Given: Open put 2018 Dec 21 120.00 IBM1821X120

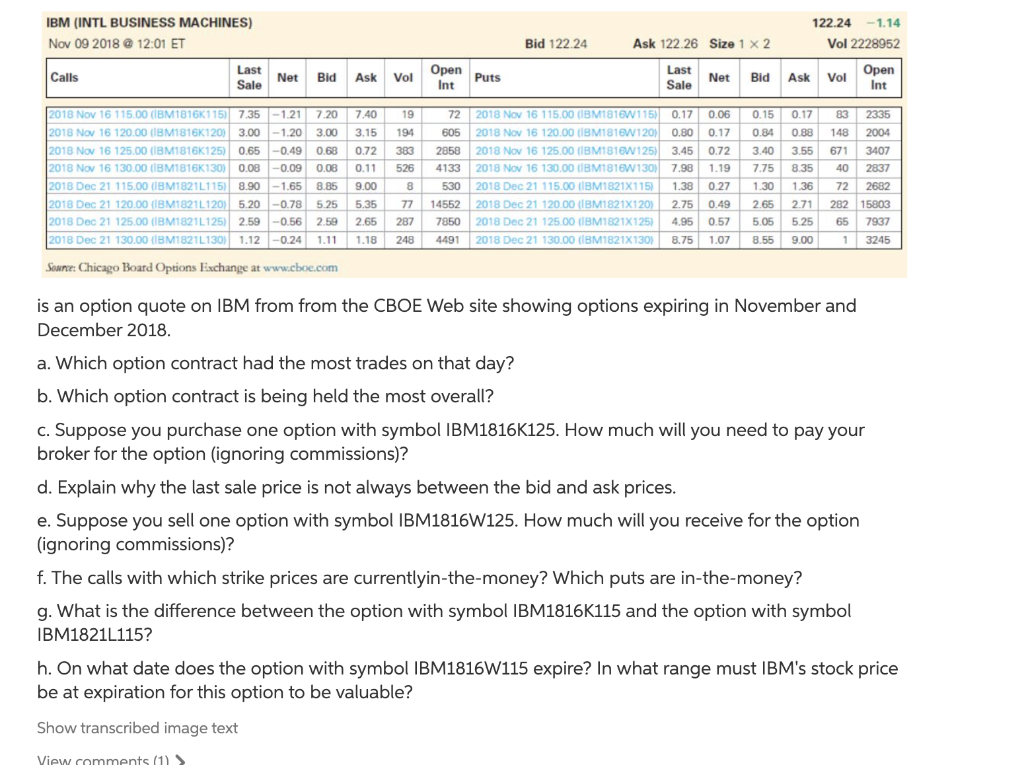Looking at the screenshot, I should point(564,204).
